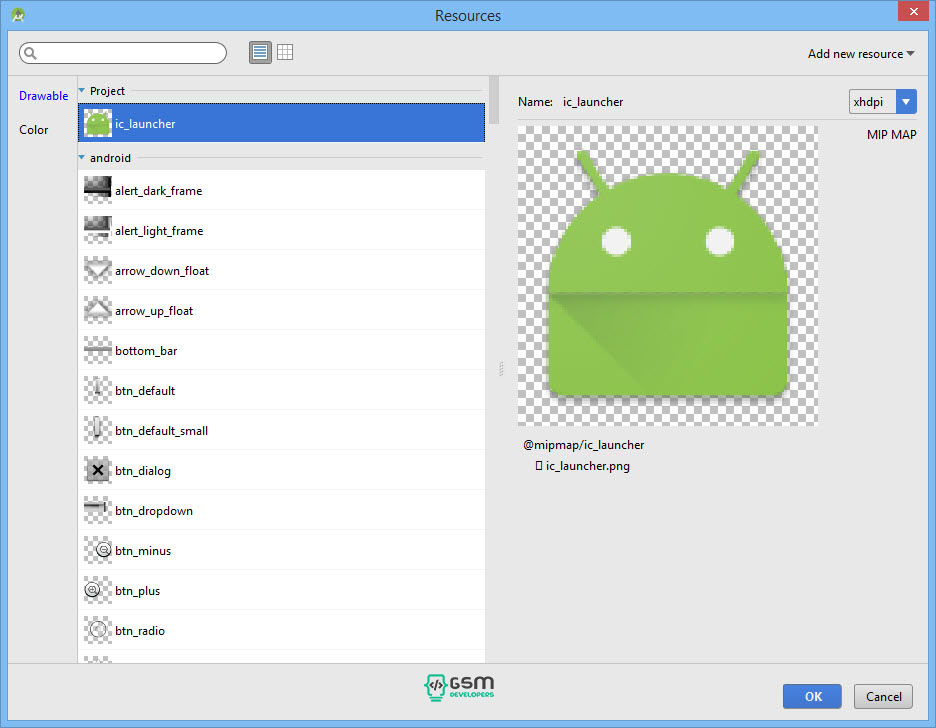
Task: Select btn_minus from the list
Action: (x=281, y=550)
